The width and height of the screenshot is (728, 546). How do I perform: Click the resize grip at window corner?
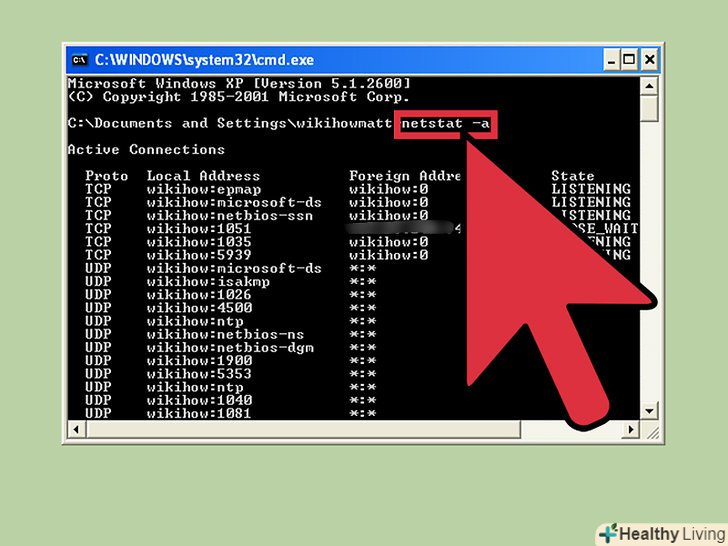[x=652, y=432]
